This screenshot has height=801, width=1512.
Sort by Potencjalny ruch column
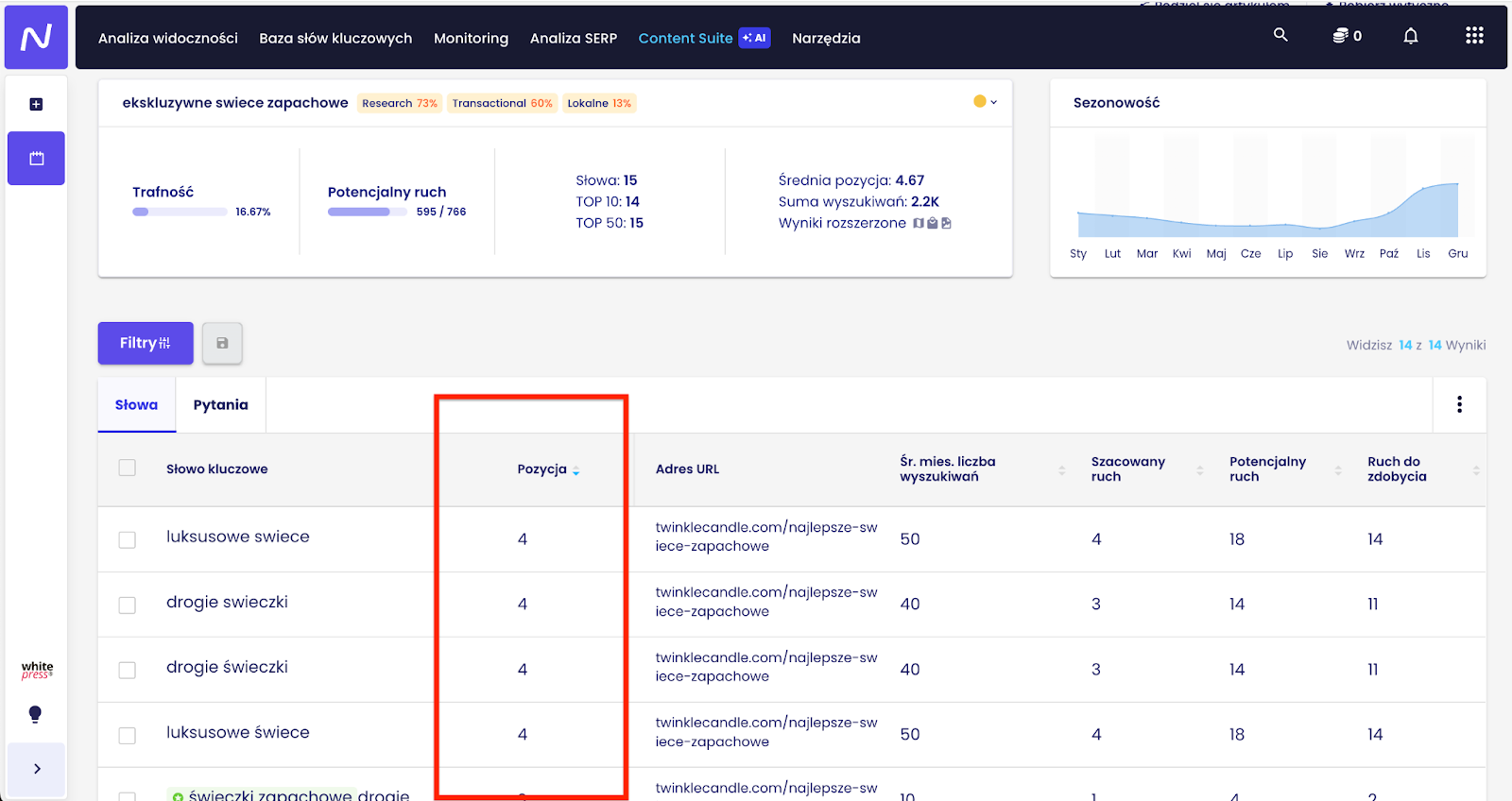point(1337,469)
